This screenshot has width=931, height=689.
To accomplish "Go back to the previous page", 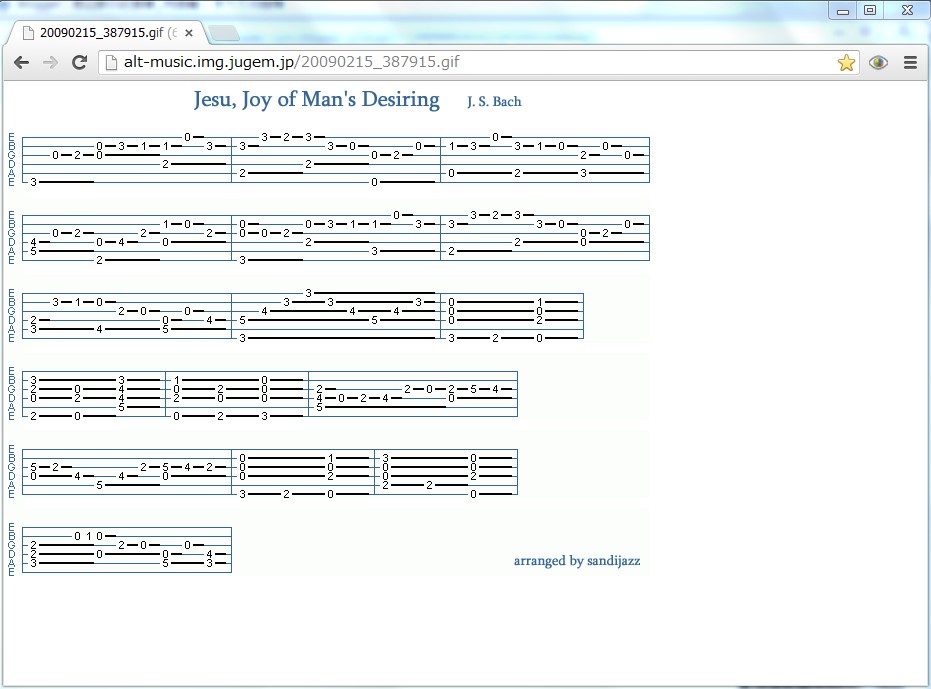I will pos(21,62).
